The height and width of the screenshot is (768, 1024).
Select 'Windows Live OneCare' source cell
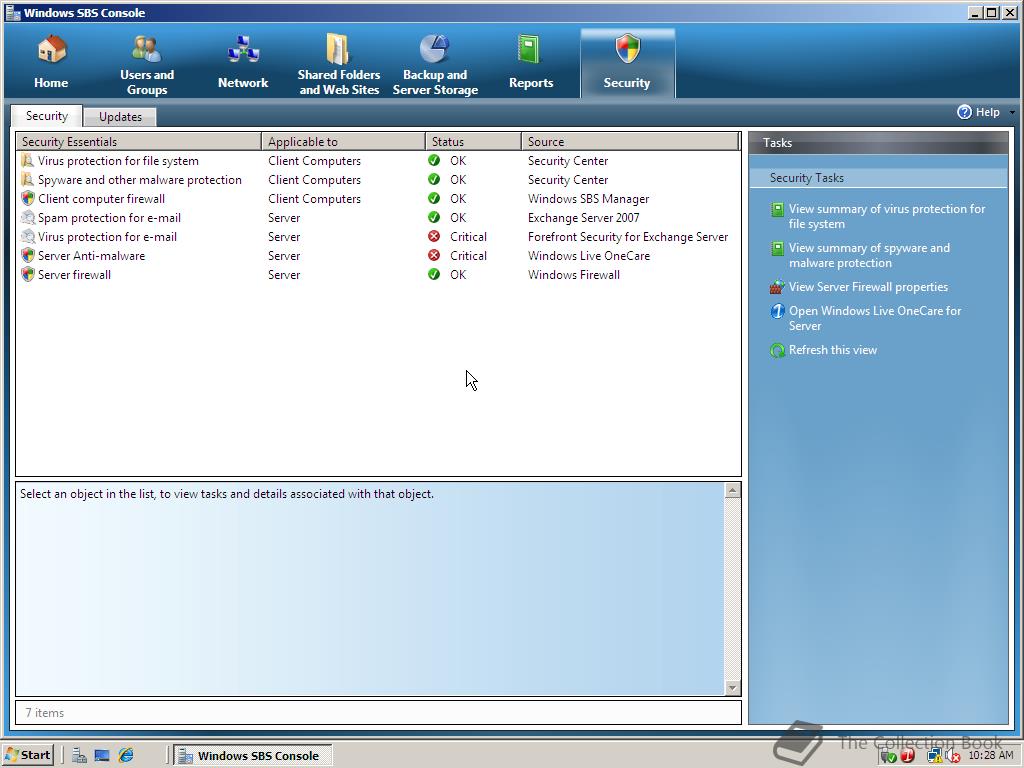(x=588, y=255)
